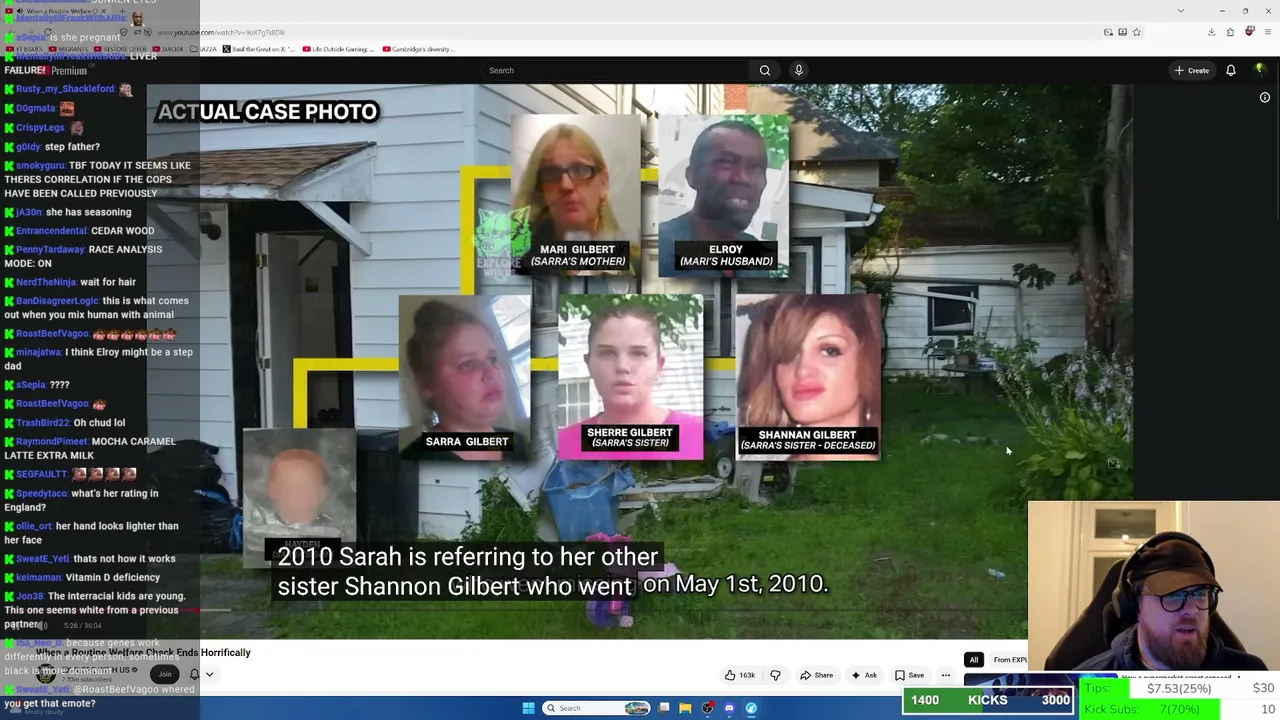Screen dimensions: 1280x720
Task: Open the YouTube account avatar menu
Action: click(1260, 70)
